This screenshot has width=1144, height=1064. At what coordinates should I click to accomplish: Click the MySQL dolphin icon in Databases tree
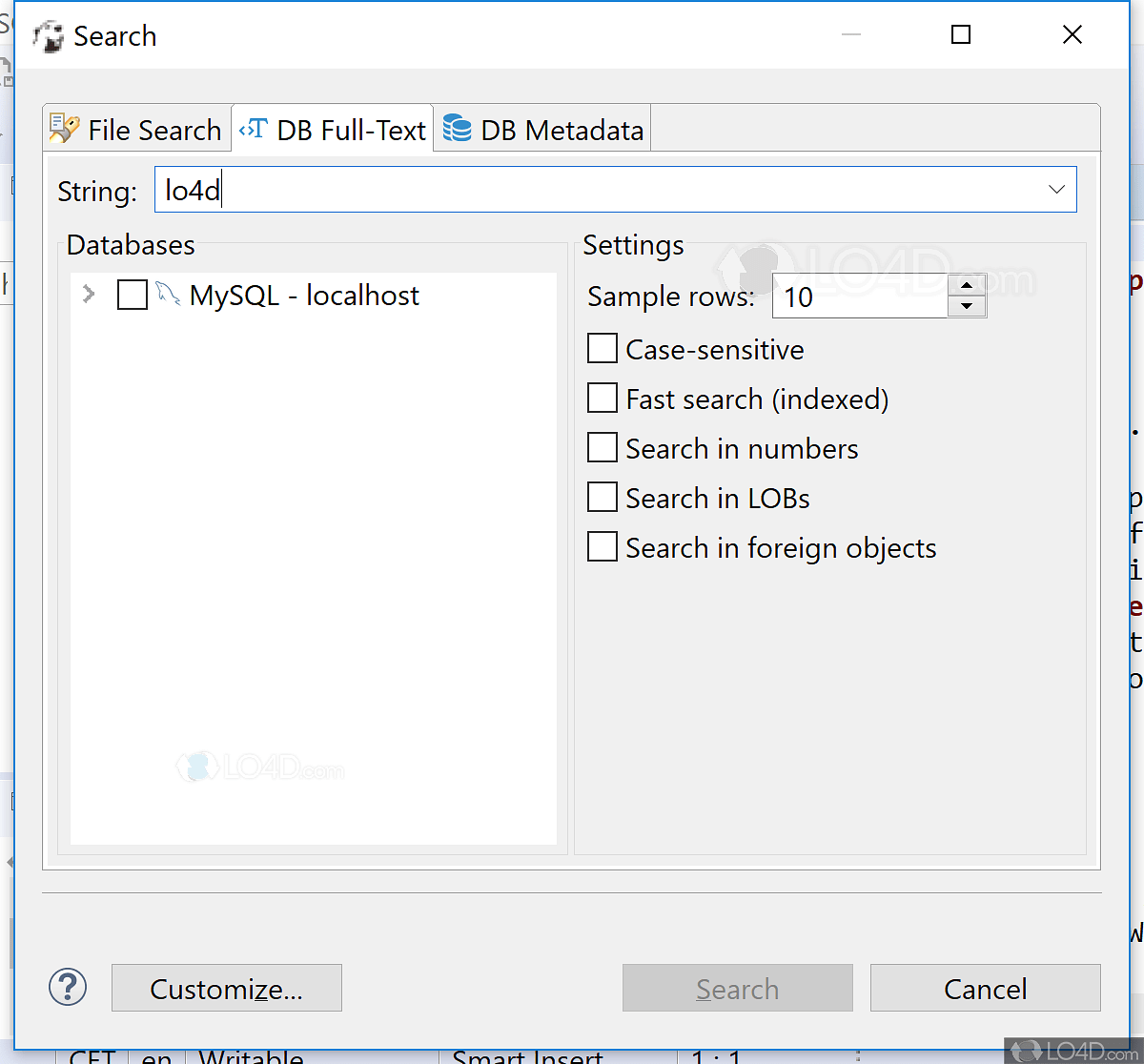click(x=169, y=295)
